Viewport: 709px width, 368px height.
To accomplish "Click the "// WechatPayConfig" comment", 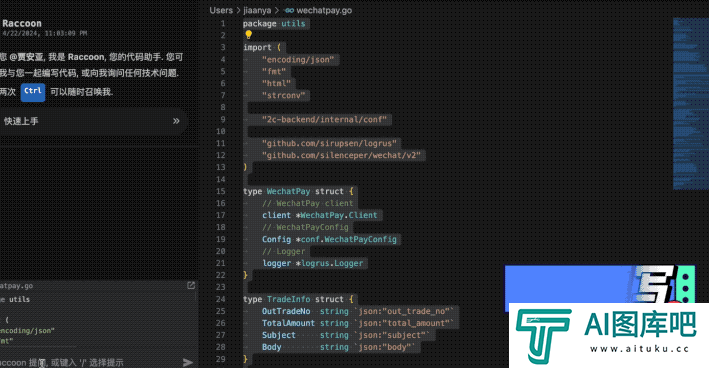I will 305,227.
